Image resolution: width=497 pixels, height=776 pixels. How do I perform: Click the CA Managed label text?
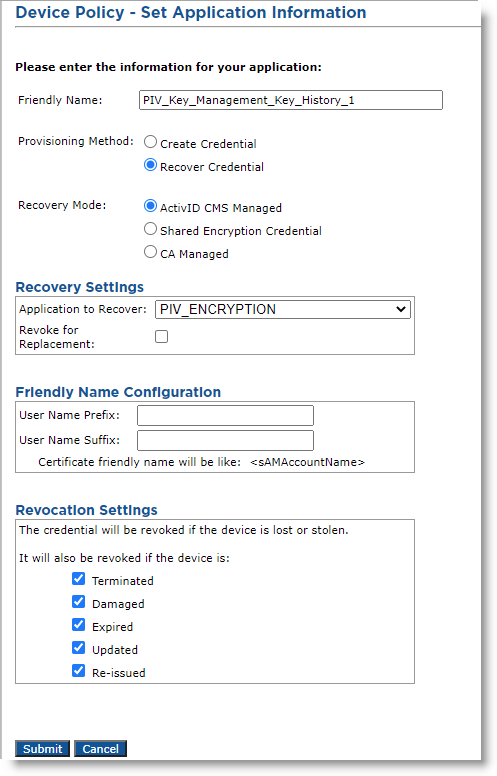[x=195, y=254]
